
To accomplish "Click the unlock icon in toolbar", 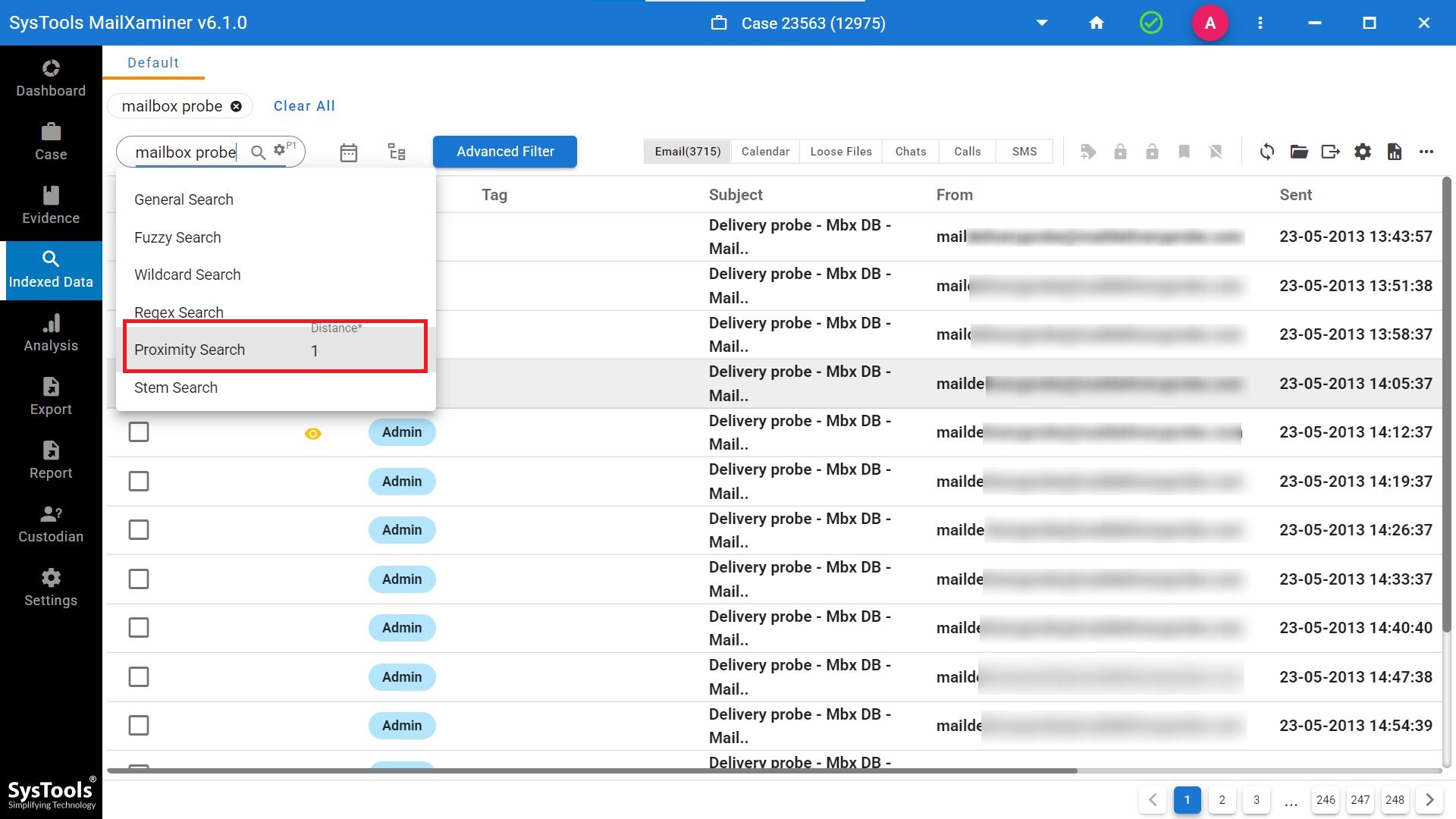I will point(1152,152).
